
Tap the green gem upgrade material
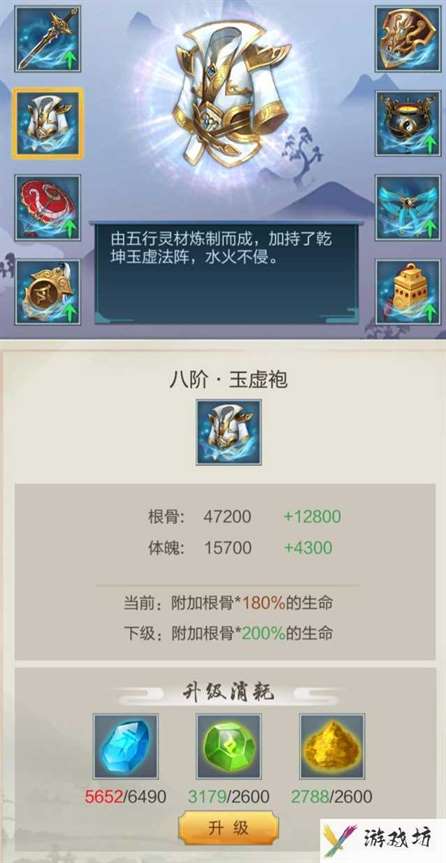[229, 746]
